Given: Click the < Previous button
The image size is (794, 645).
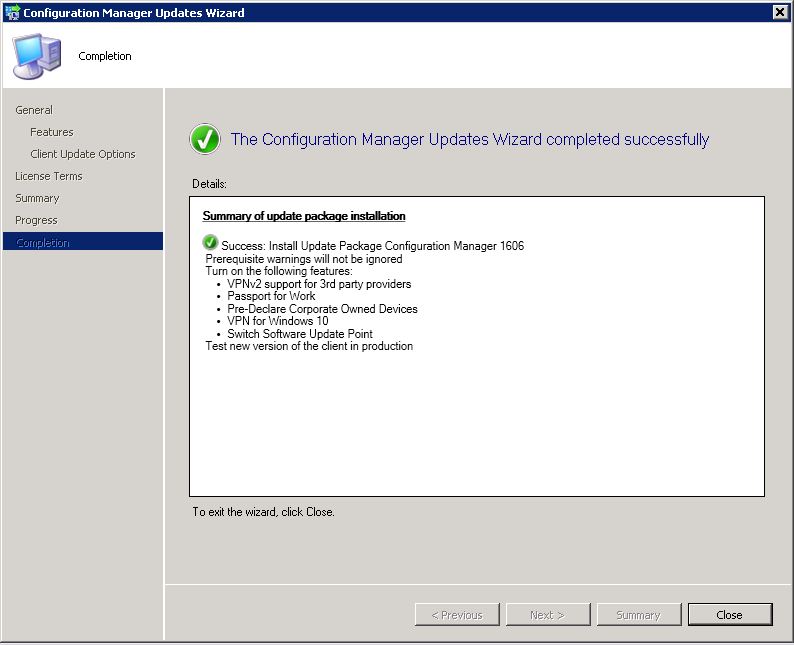Looking at the screenshot, I should pyautogui.click(x=457, y=615).
